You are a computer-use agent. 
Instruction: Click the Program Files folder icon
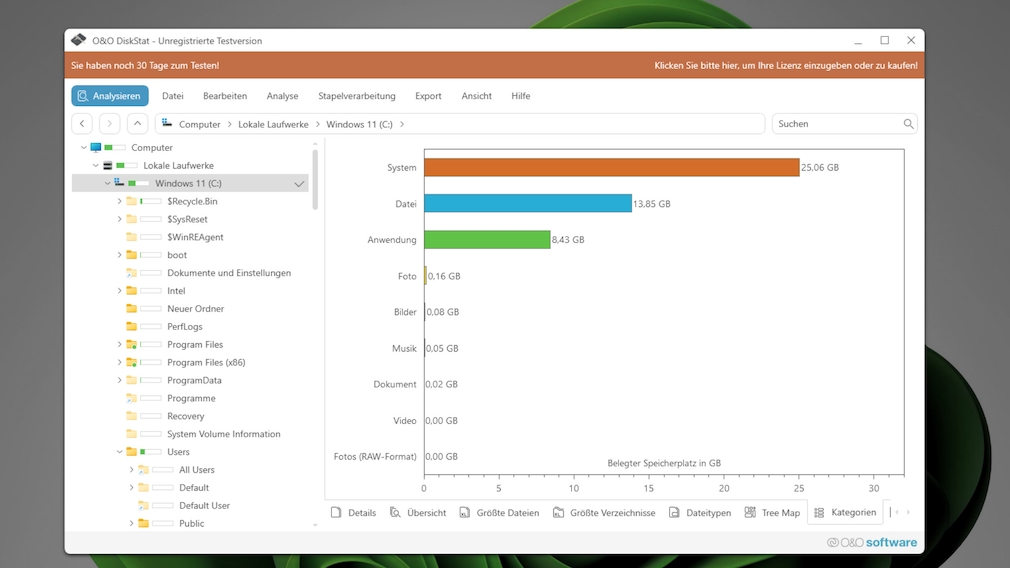pyautogui.click(x=131, y=345)
